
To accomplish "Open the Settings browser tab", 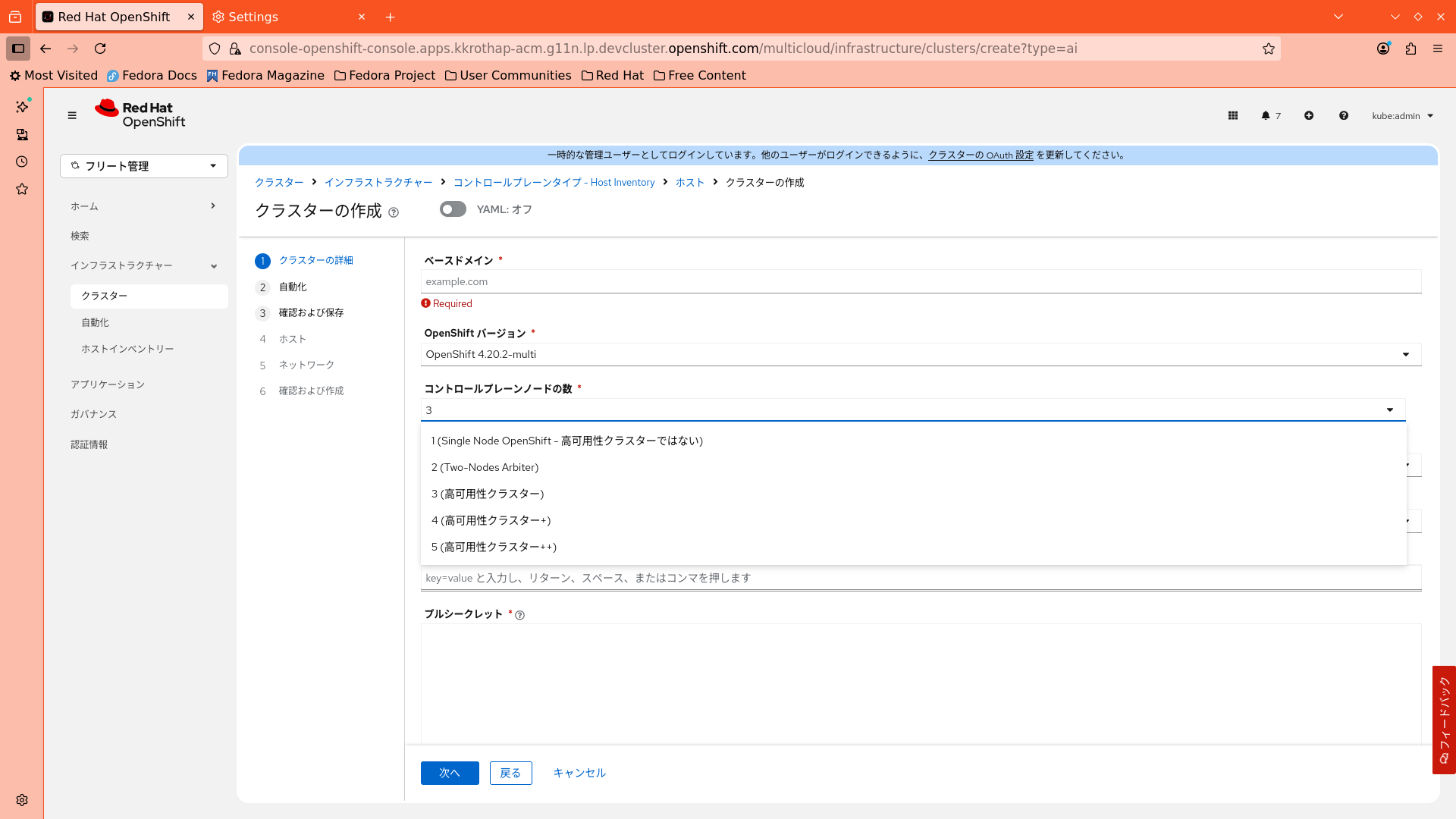I will pos(253,17).
